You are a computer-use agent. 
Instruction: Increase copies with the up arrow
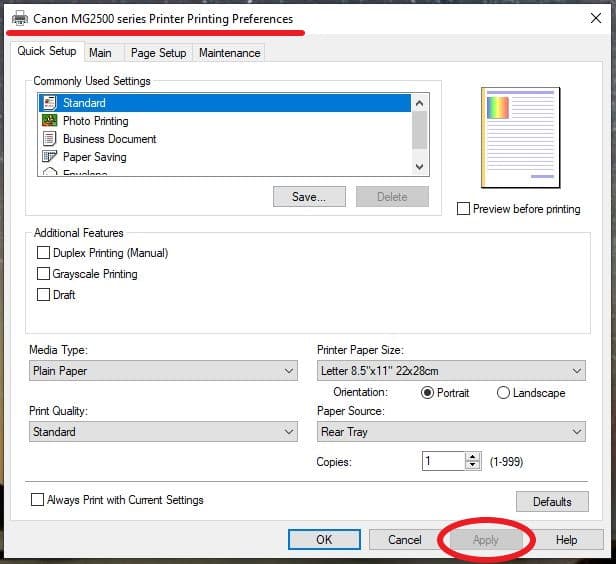tap(473, 457)
